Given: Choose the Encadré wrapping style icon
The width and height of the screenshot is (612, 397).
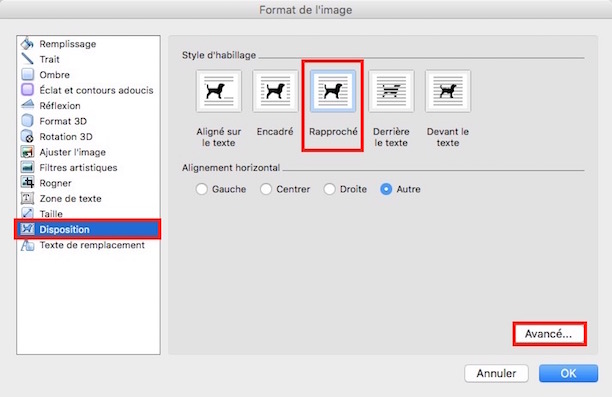Looking at the screenshot, I should [x=275, y=91].
